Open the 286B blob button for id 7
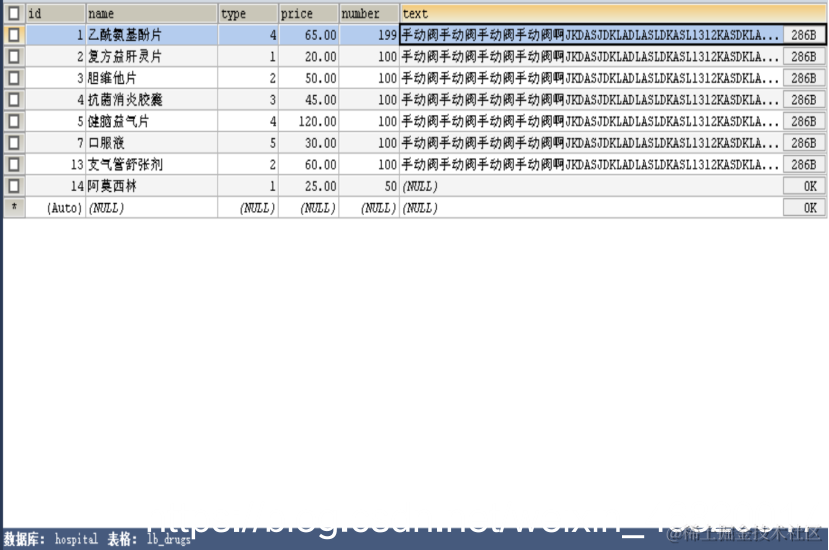The height and width of the screenshot is (550, 829). (804, 143)
